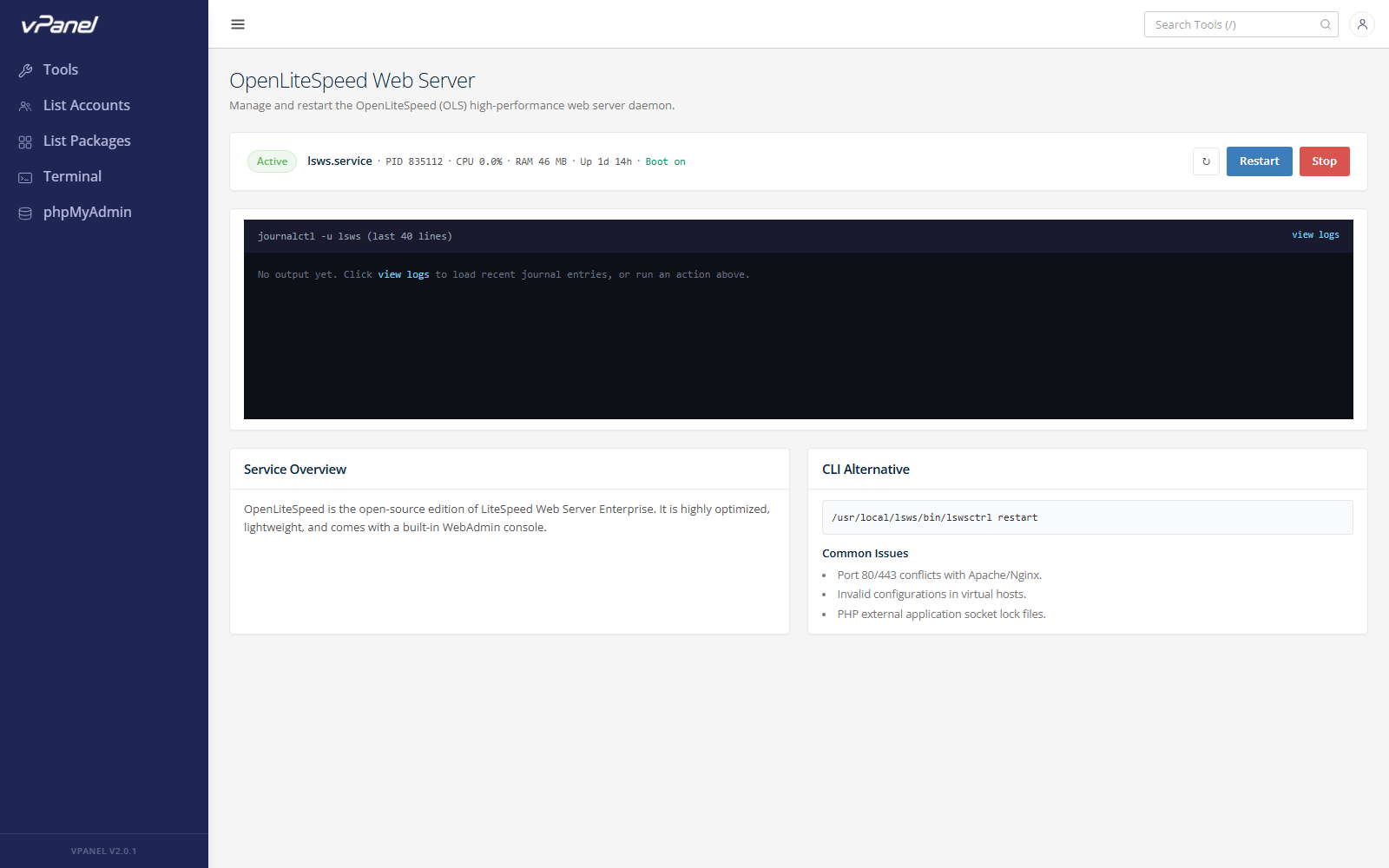Image resolution: width=1389 pixels, height=868 pixels.
Task: Click the 'CLI Alternative' heading
Action: (866, 469)
